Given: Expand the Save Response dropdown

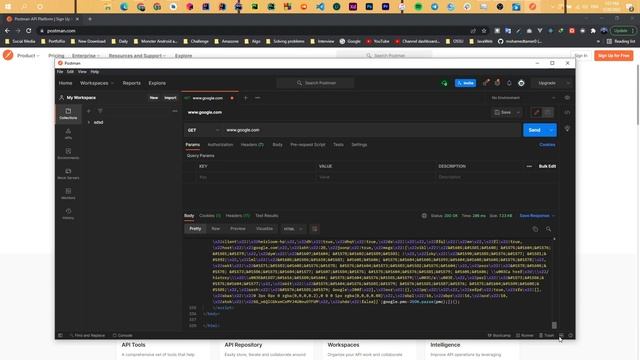Looking at the screenshot, I should click(537, 216).
